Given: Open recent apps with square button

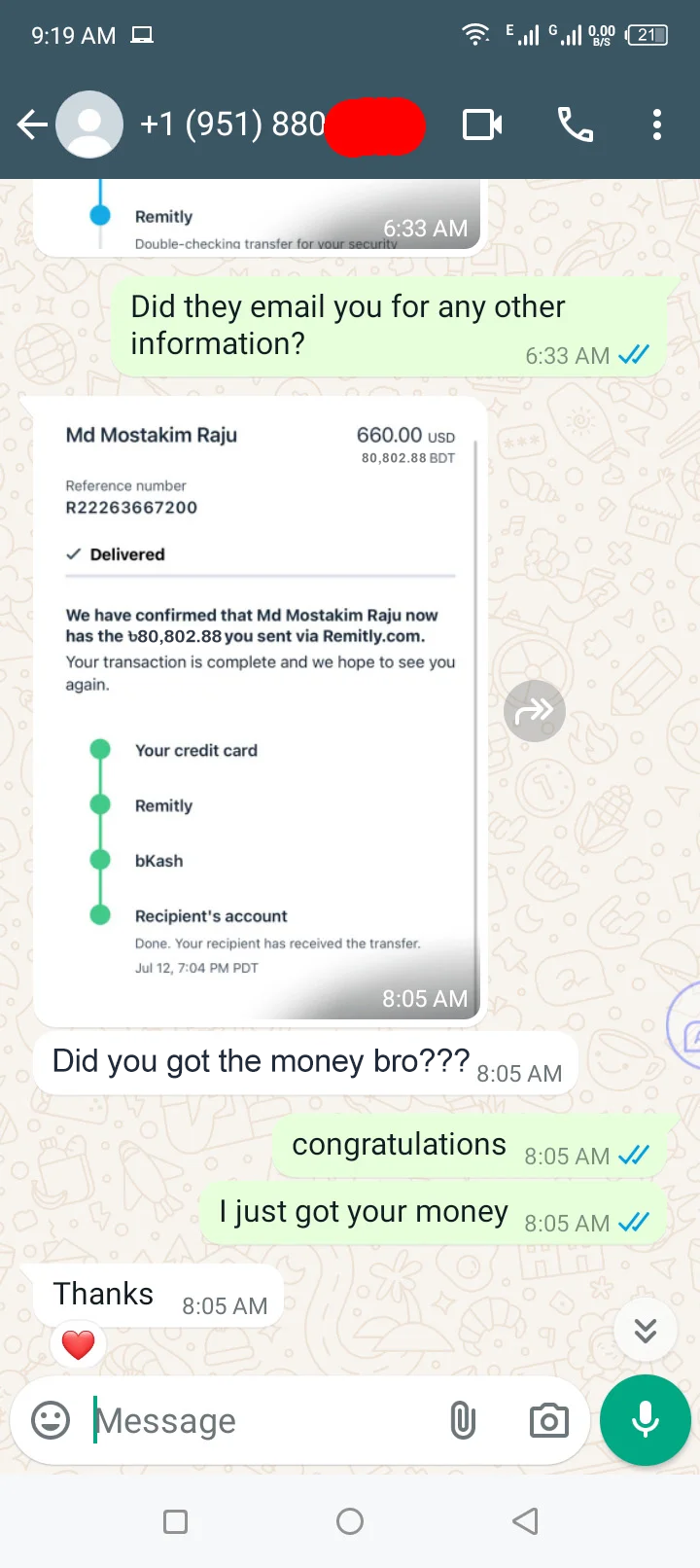Looking at the screenshot, I should pos(176,1521).
